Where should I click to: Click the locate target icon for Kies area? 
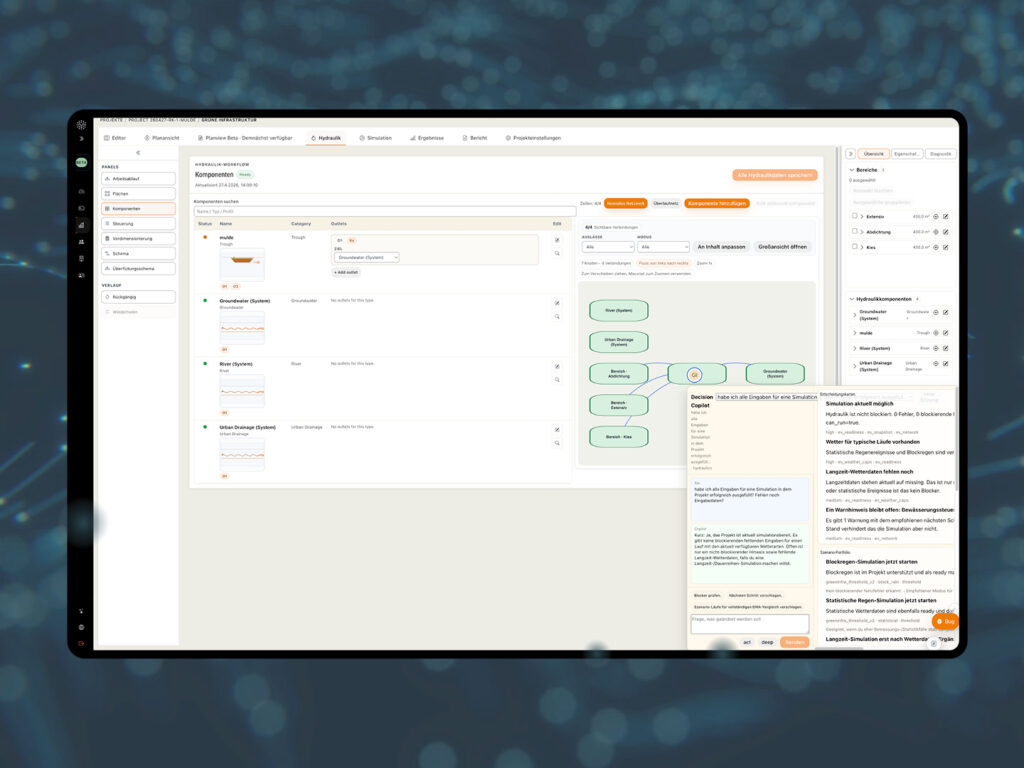(936, 248)
